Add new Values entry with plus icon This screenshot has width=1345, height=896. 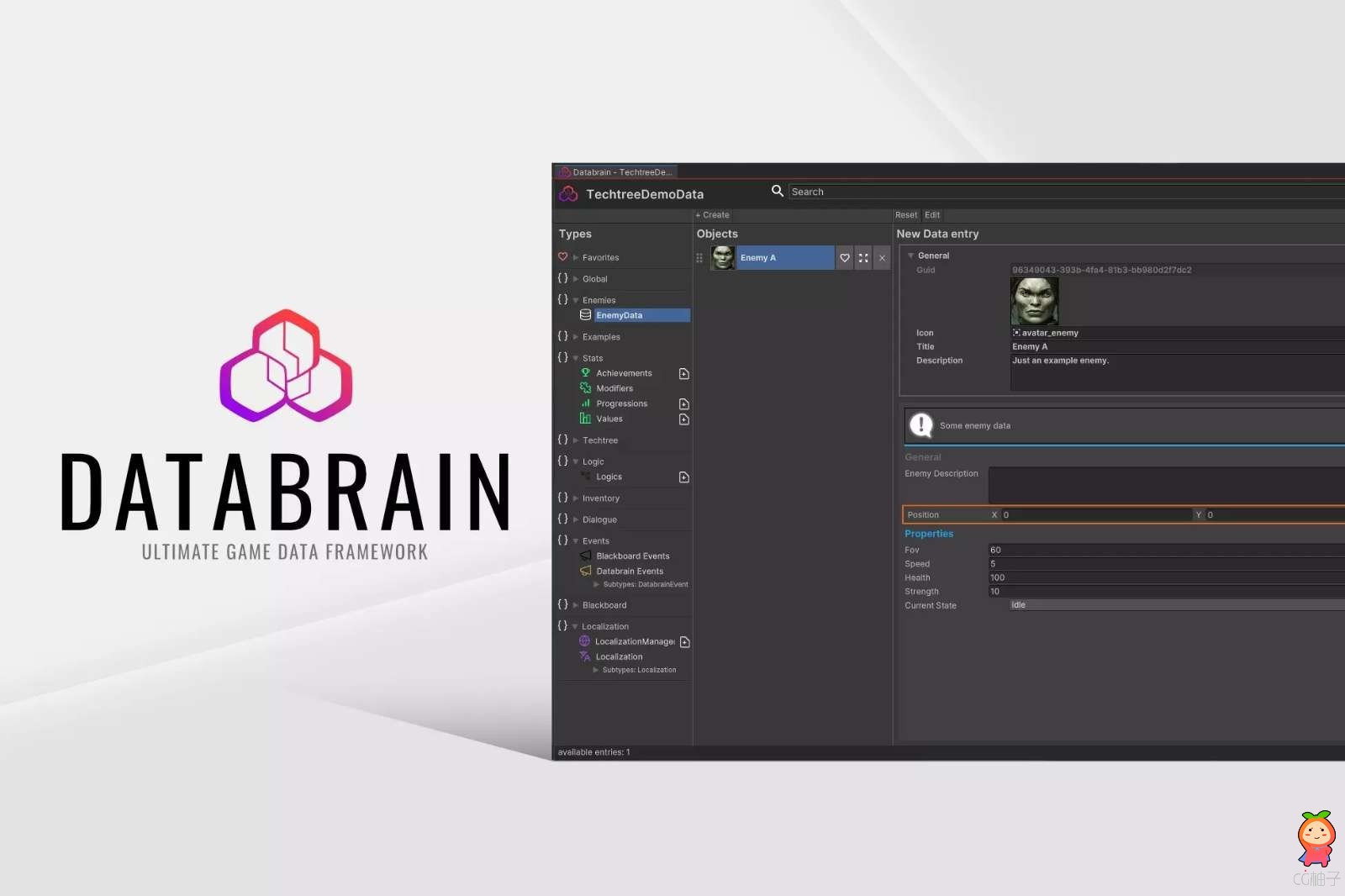tap(684, 419)
